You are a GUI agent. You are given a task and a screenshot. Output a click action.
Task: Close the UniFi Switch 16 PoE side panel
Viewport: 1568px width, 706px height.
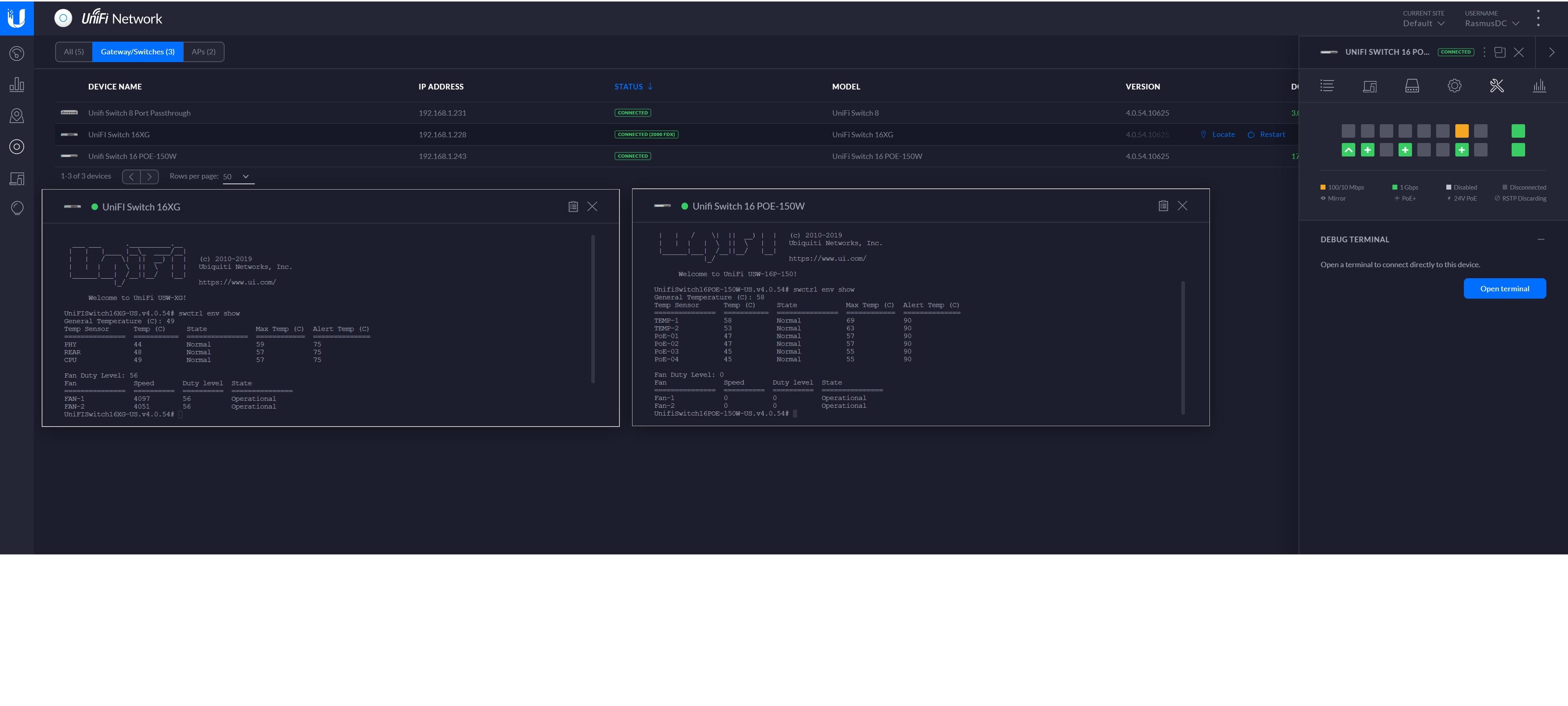pos(1519,52)
